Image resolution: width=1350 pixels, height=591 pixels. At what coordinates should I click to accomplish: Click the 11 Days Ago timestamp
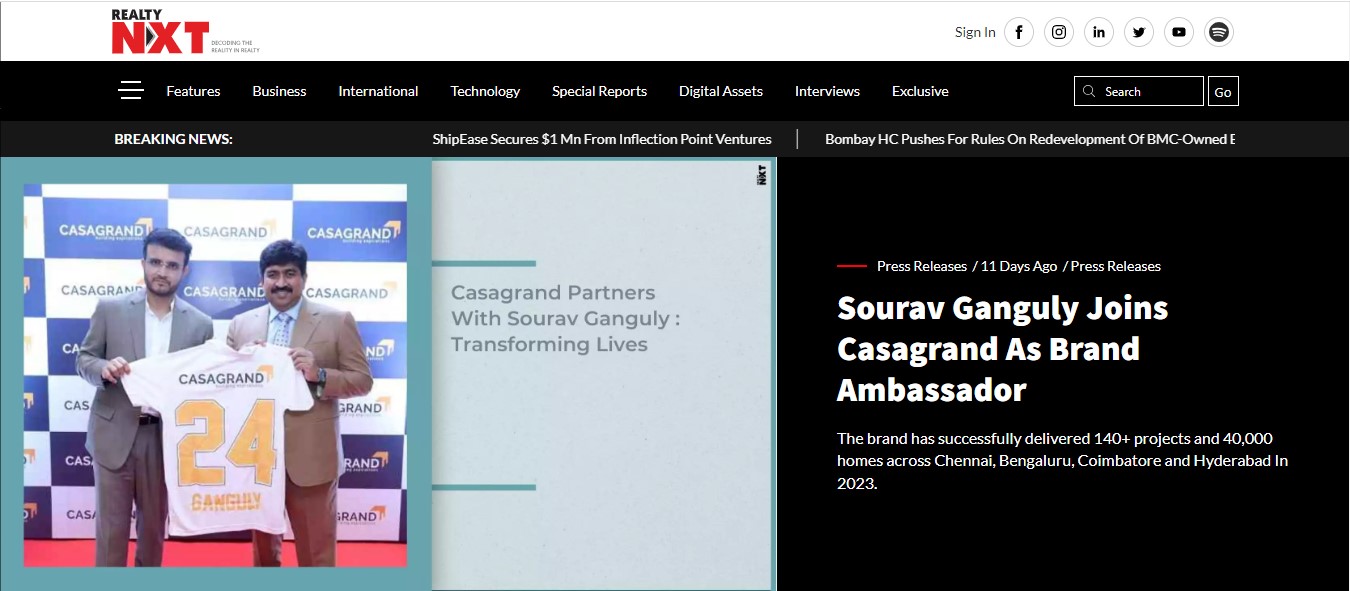pos(1019,266)
